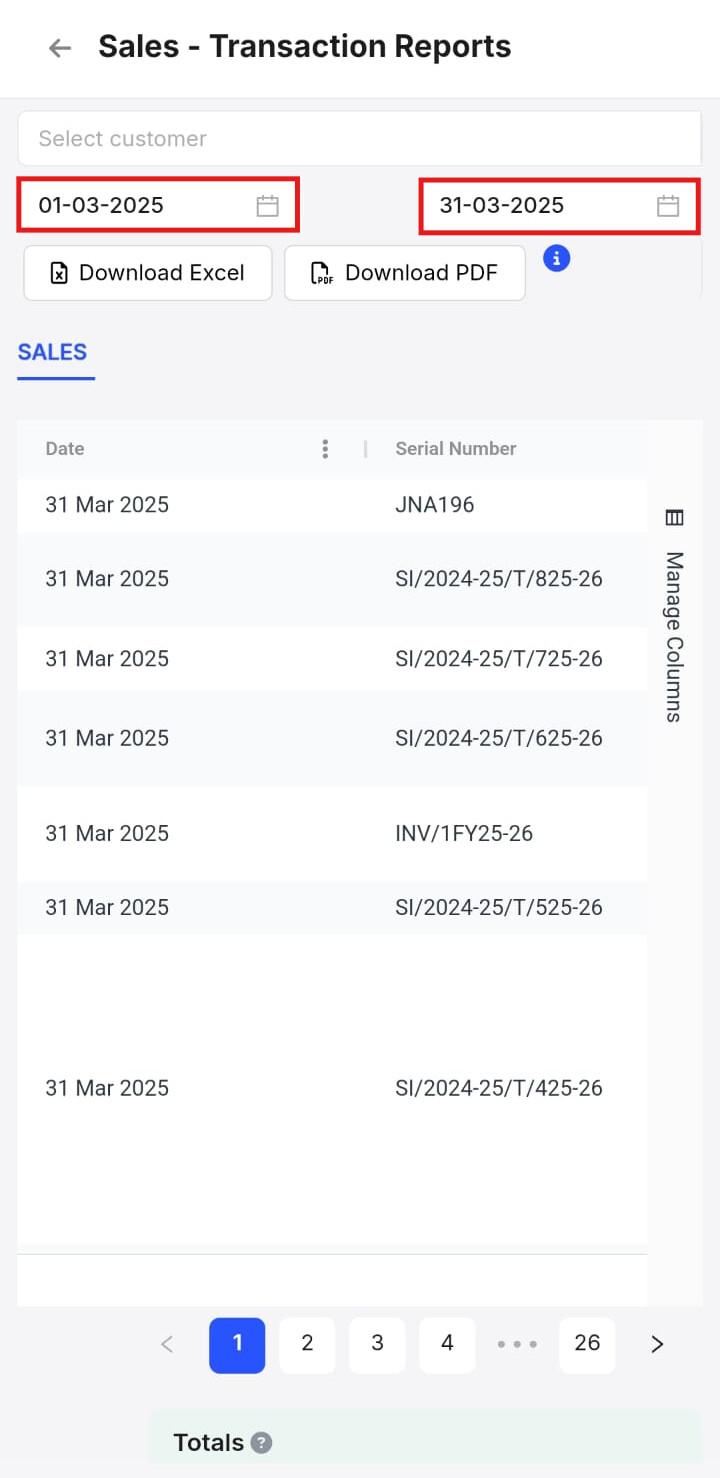Click Download Excel button
720x1478 pixels.
(148, 273)
